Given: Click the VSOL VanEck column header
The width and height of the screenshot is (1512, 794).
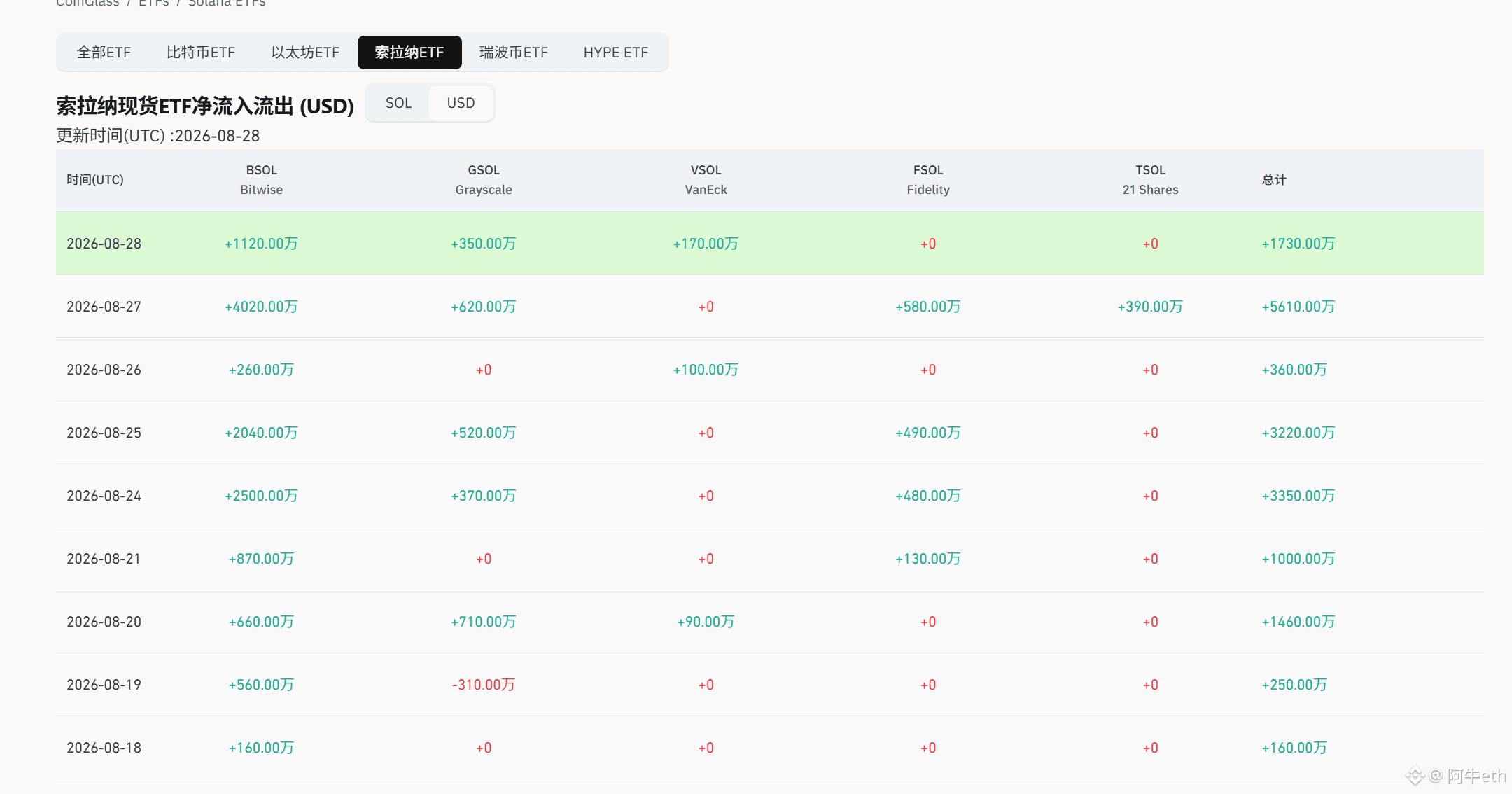Looking at the screenshot, I should [x=706, y=180].
